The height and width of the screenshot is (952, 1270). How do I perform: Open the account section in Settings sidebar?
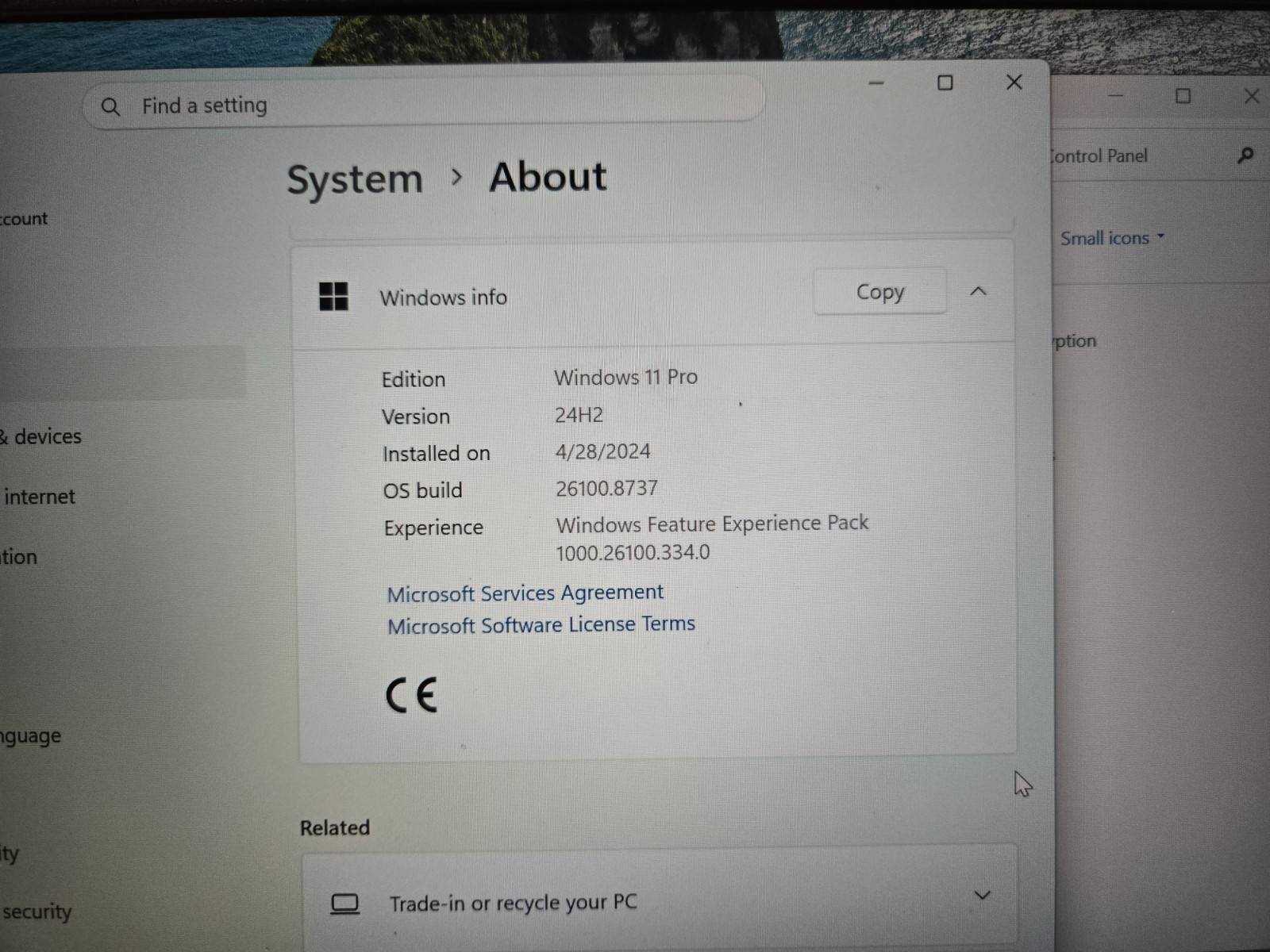24,219
